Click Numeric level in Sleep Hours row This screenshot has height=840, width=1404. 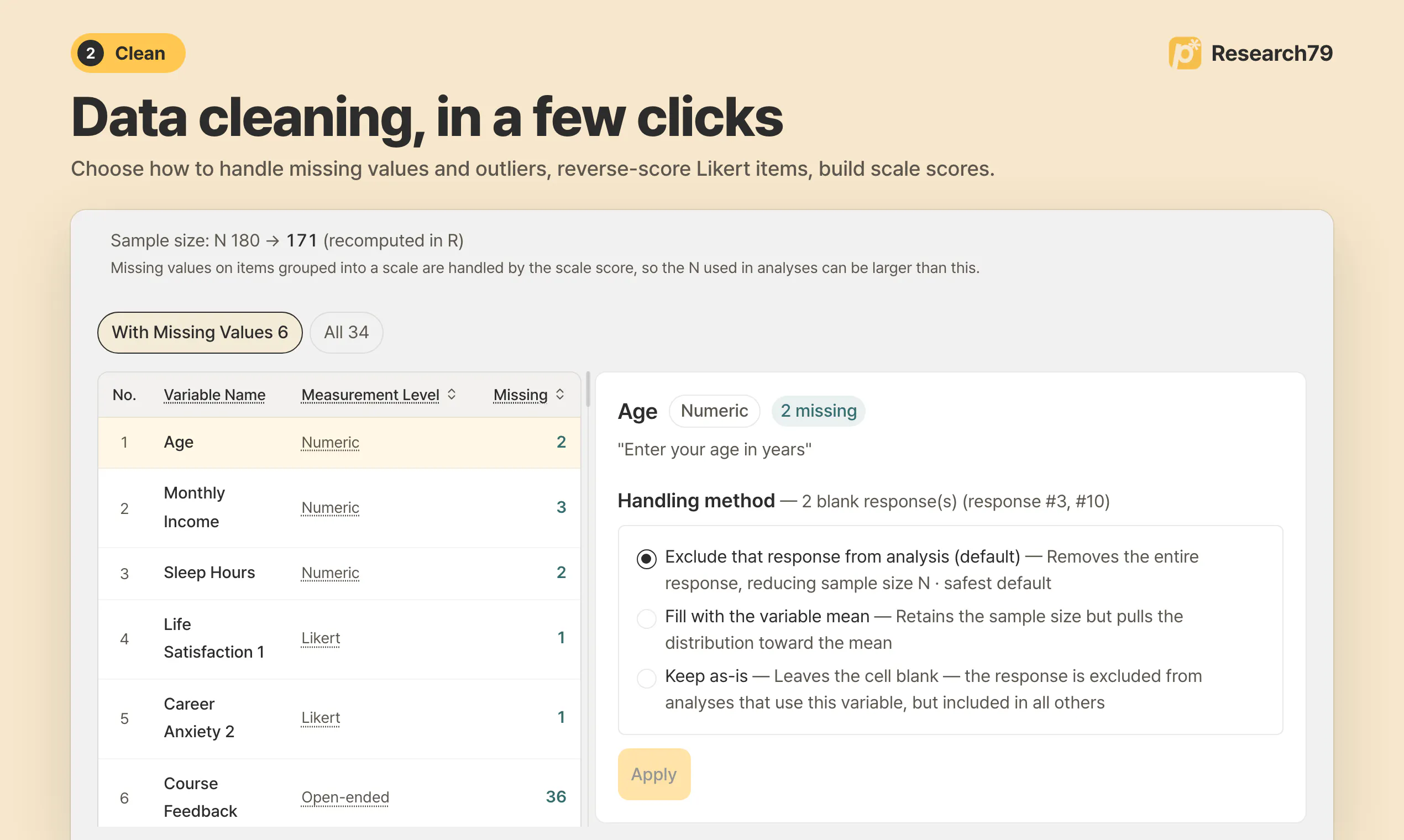[x=330, y=573]
